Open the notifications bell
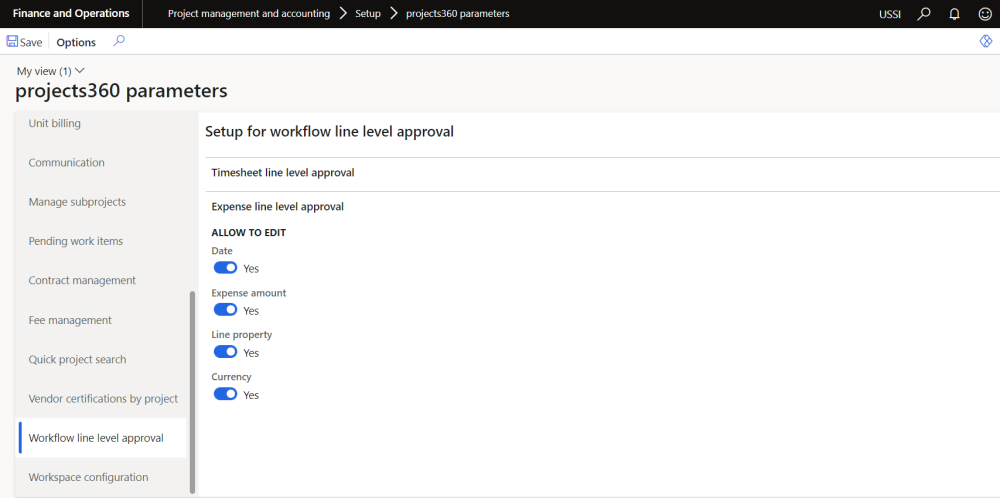This screenshot has width=1000, height=498. [955, 14]
